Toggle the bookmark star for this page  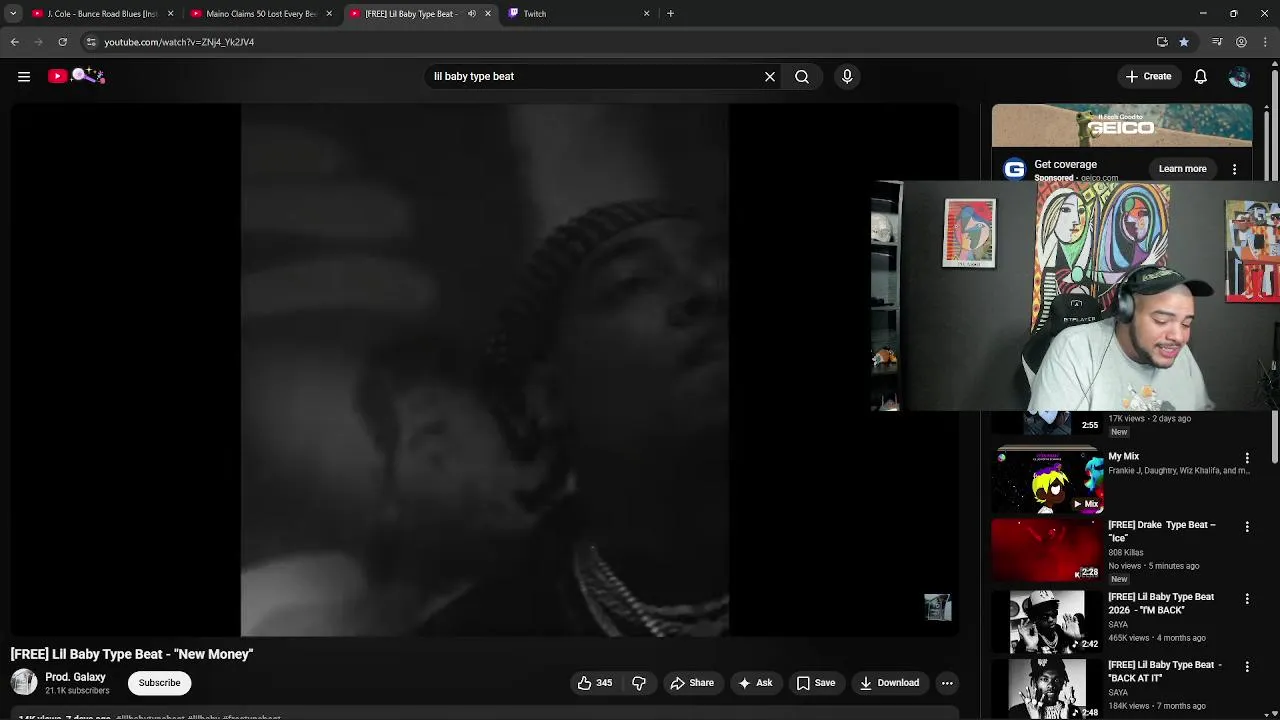(x=1184, y=42)
